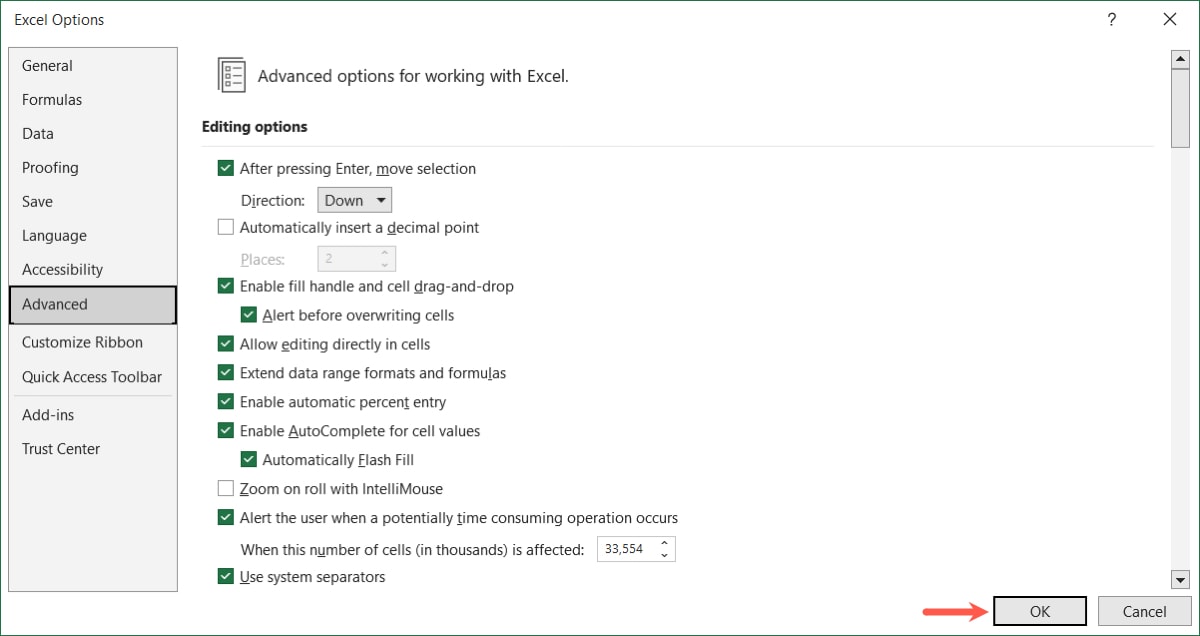Confirm settings with the OK button

[1039, 610]
